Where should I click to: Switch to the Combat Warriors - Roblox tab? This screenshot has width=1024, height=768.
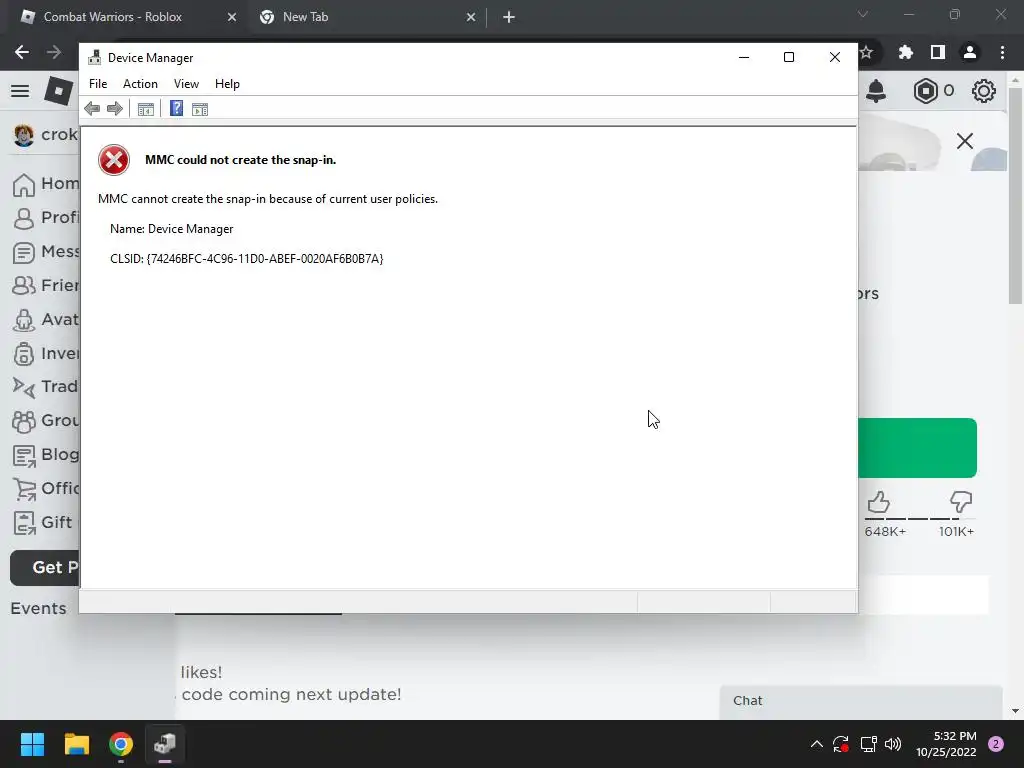(x=127, y=17)
